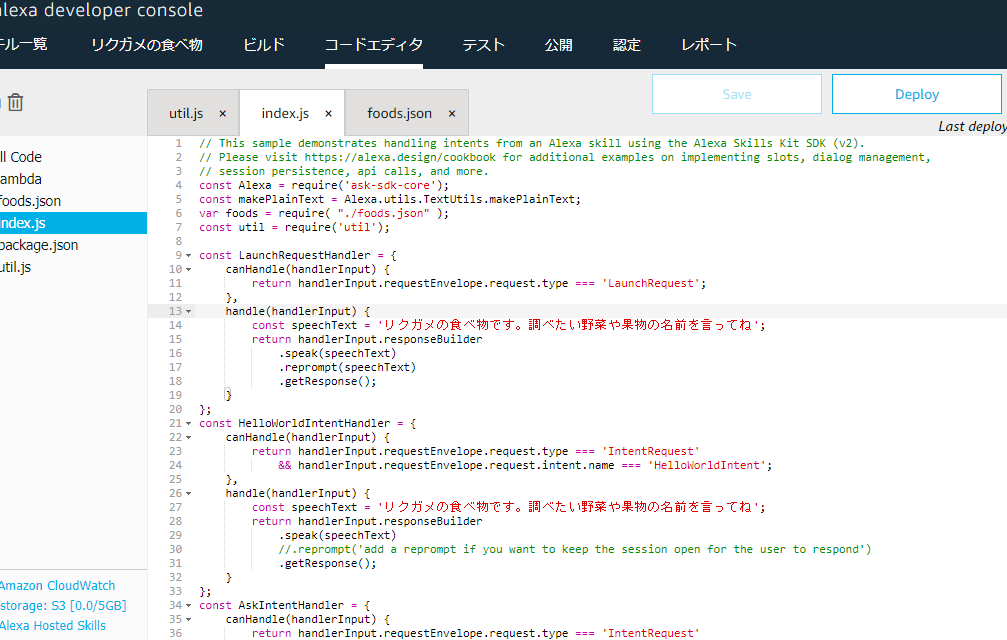Switch to the util.js editor tab
The width and height of the screenshot is (1007, 640).
[186, 114]
